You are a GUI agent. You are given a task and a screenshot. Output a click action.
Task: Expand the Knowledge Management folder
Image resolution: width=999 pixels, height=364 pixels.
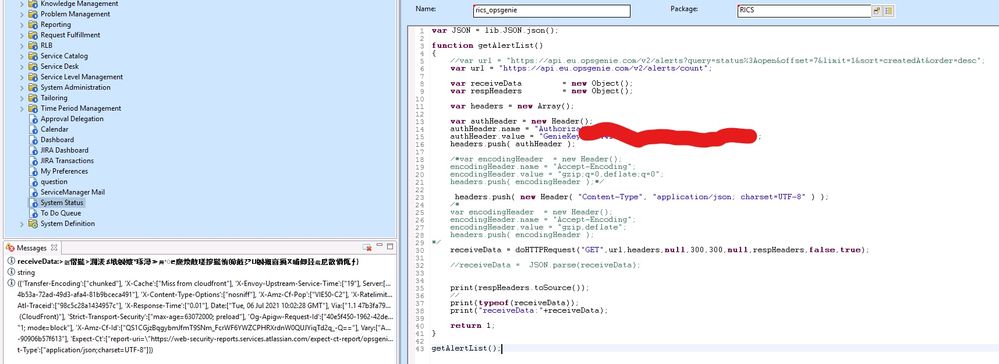click(x=22, y=4)
